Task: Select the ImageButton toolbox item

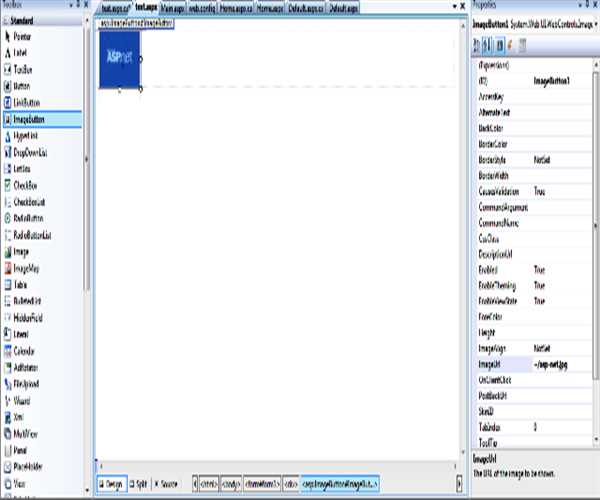Action: click(x=29, y=119)
